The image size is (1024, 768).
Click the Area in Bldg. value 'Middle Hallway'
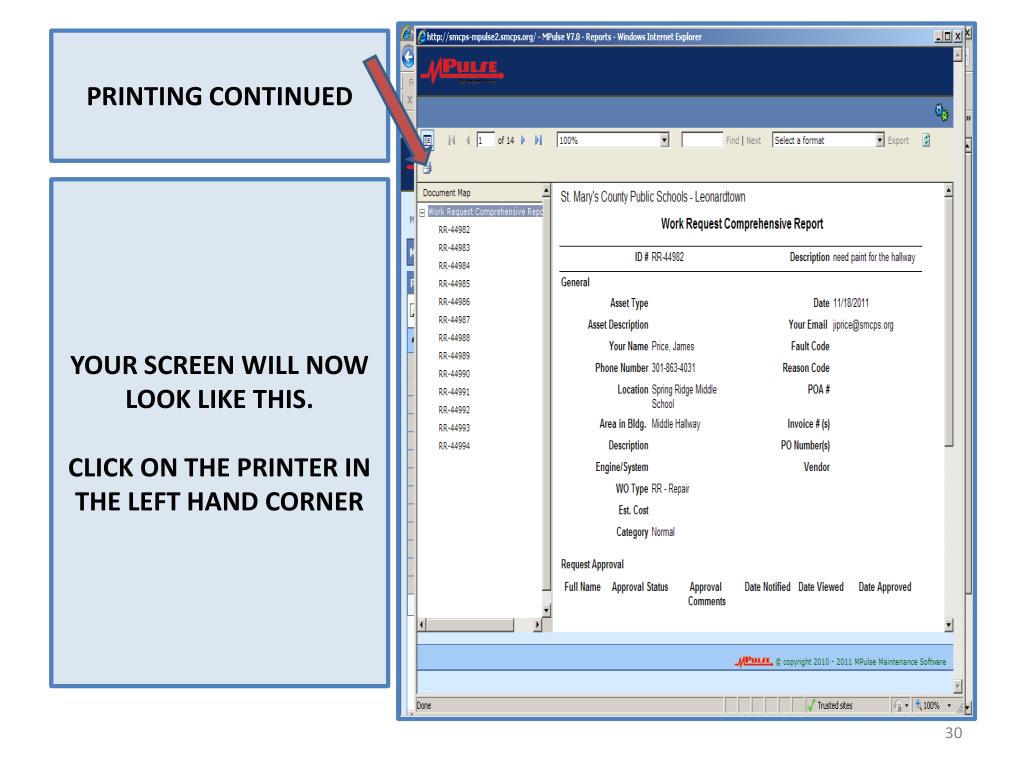point(676,424)
